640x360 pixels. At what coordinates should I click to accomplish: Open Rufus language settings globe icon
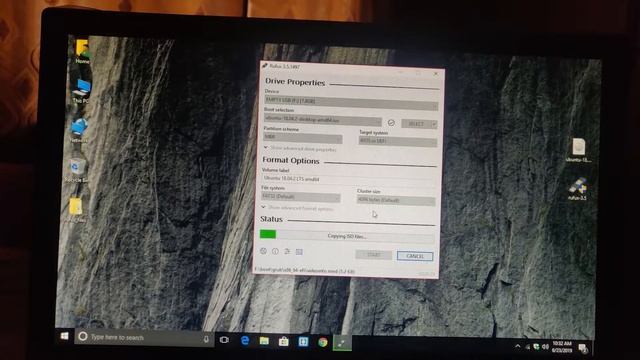pyautogui.click(x=263, y=251)
